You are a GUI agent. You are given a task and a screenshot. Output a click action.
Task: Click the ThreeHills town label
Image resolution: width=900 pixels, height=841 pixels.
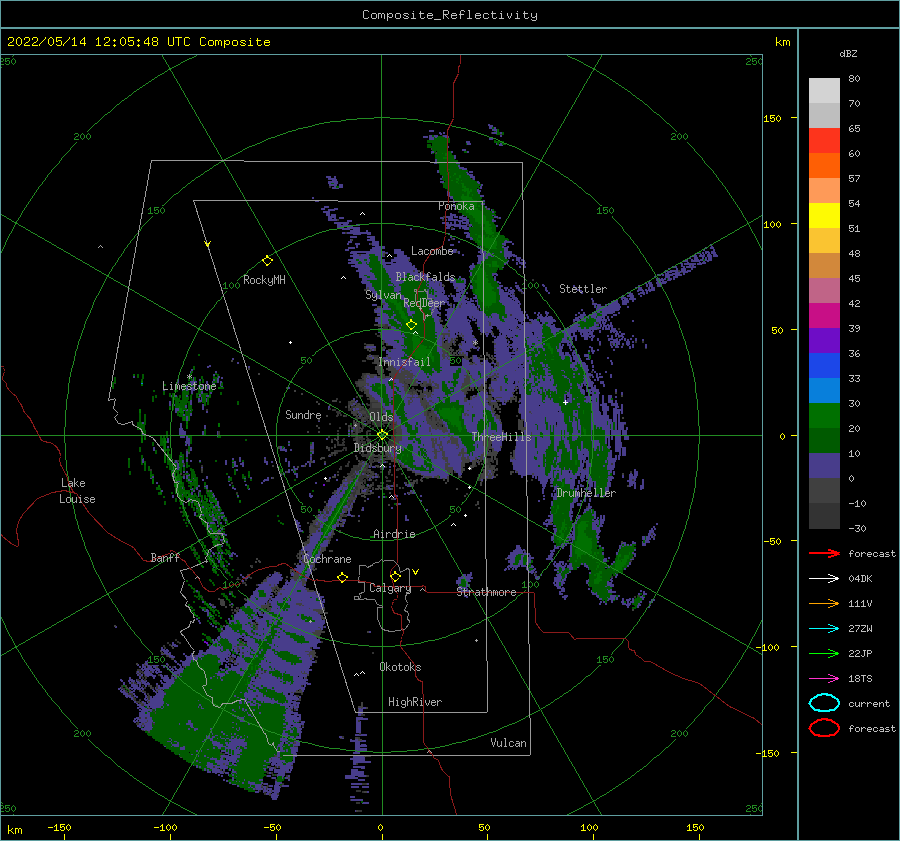tap(501, 437)
